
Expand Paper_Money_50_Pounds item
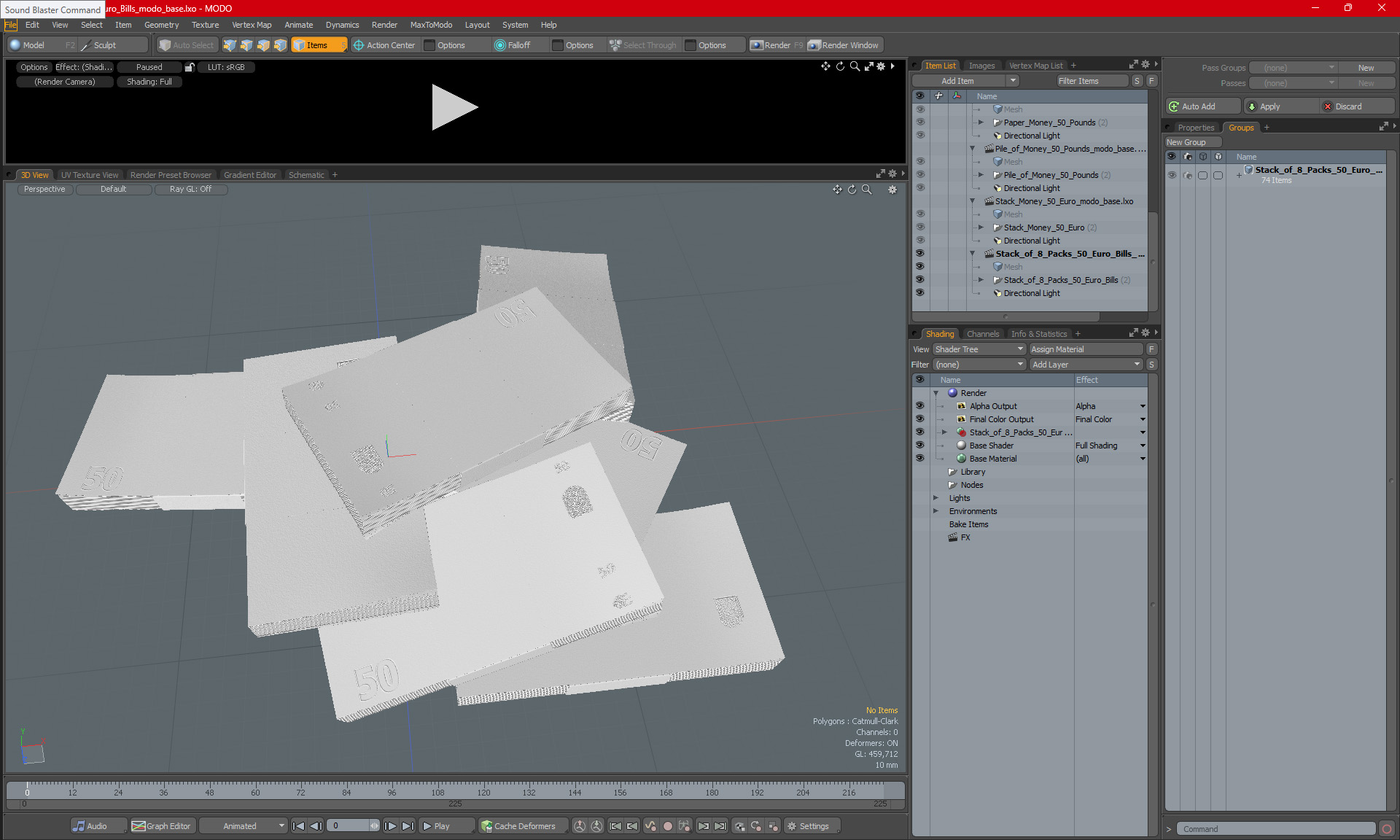(981, 122)
